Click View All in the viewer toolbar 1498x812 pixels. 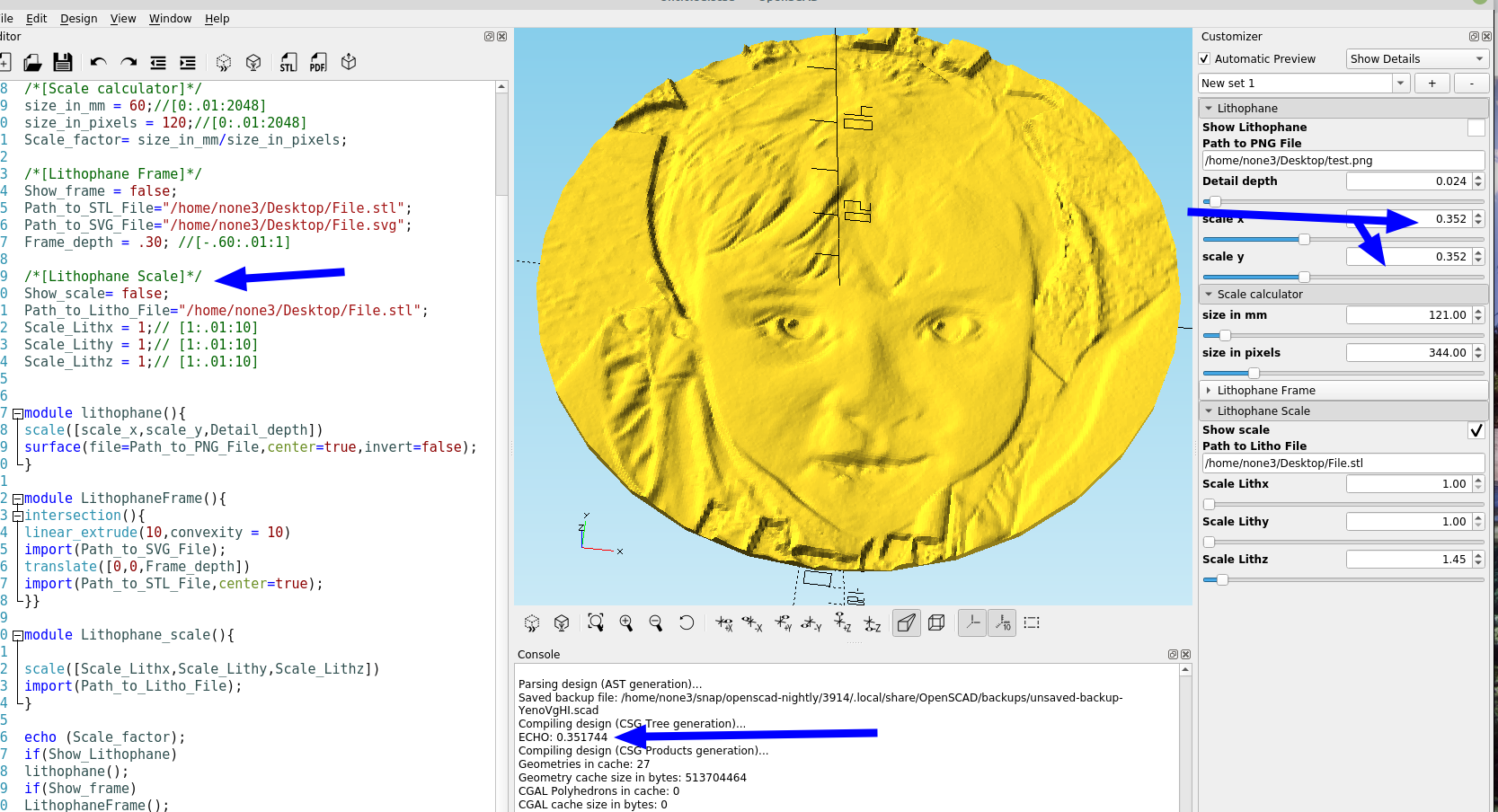(x=596, y=622)
